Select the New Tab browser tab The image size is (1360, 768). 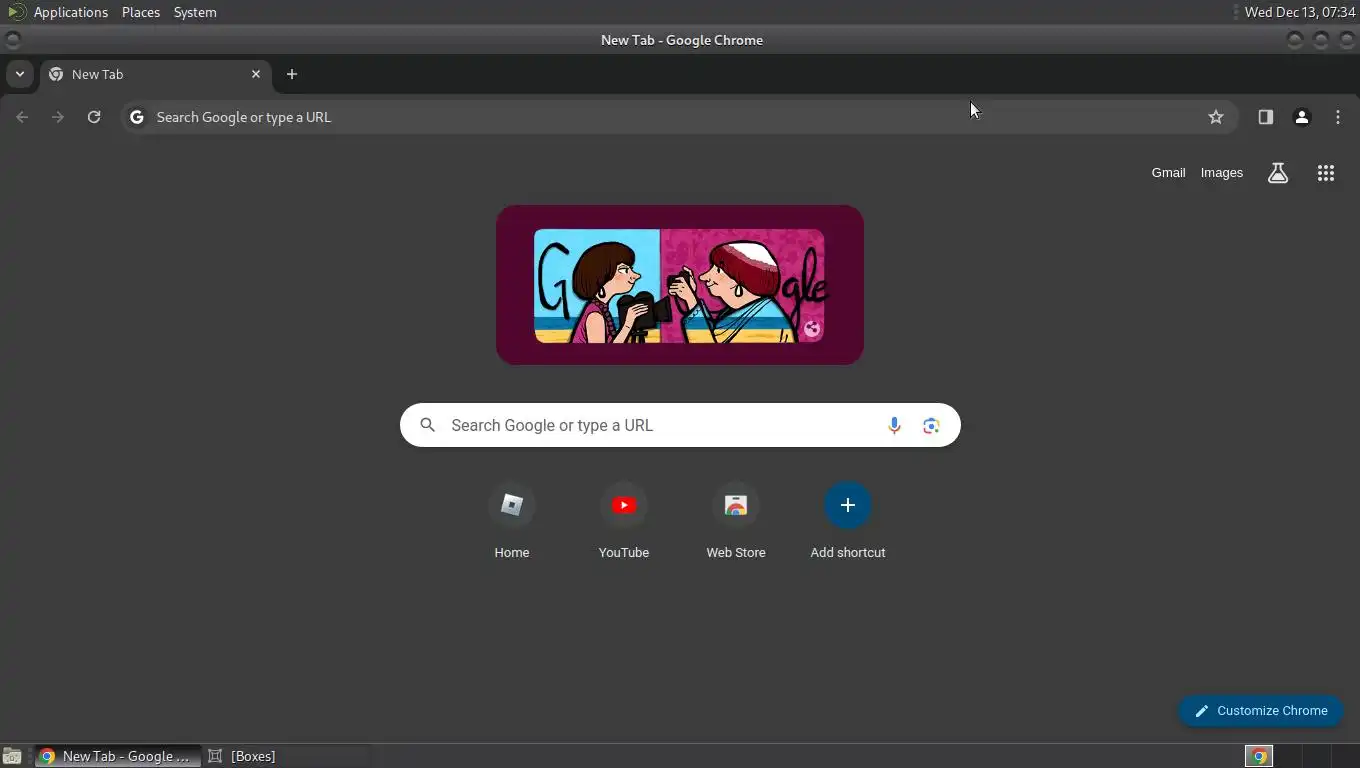pyautogui.click(x=155, y=74)
